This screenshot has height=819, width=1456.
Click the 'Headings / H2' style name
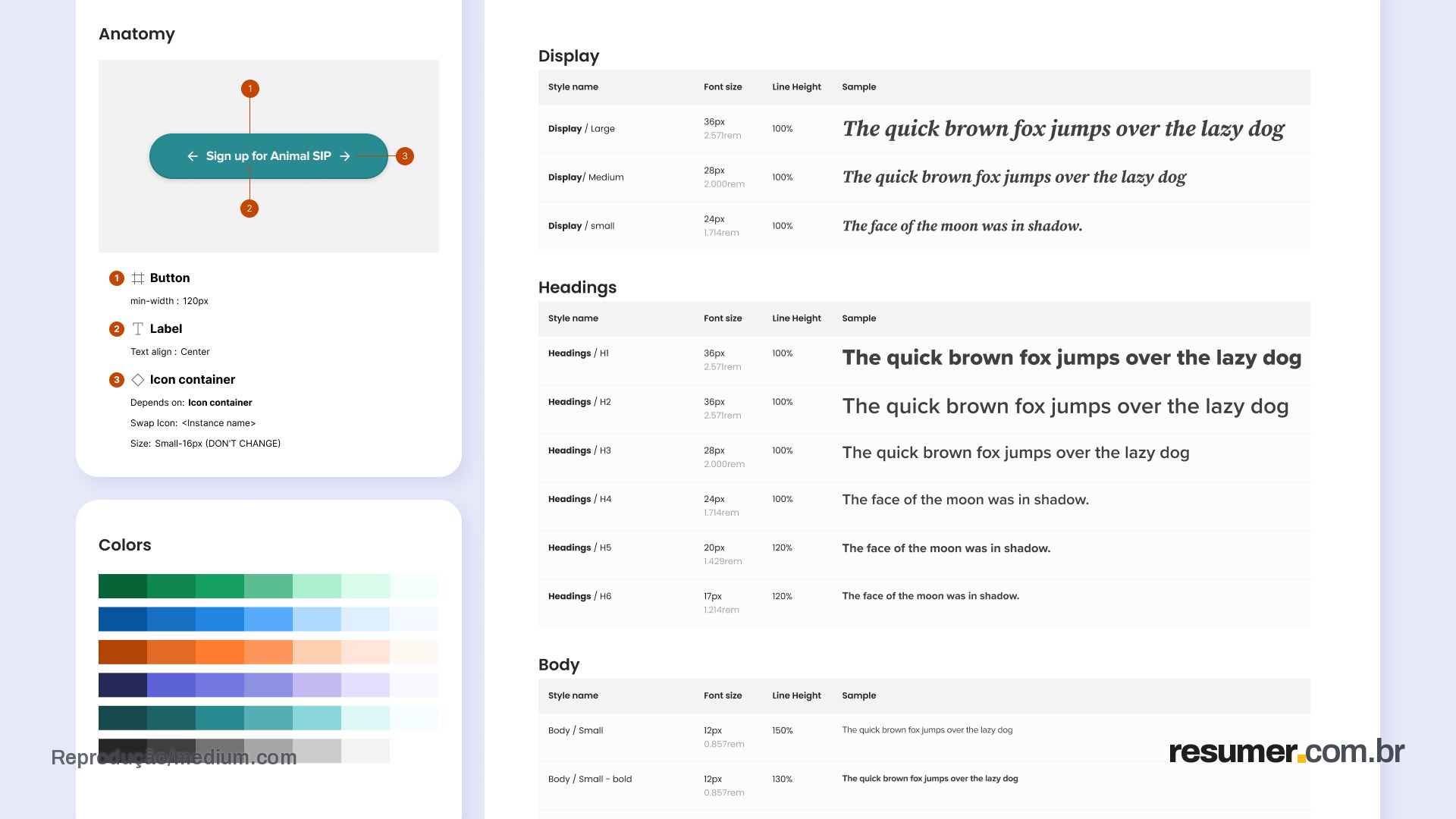[579, 402]
